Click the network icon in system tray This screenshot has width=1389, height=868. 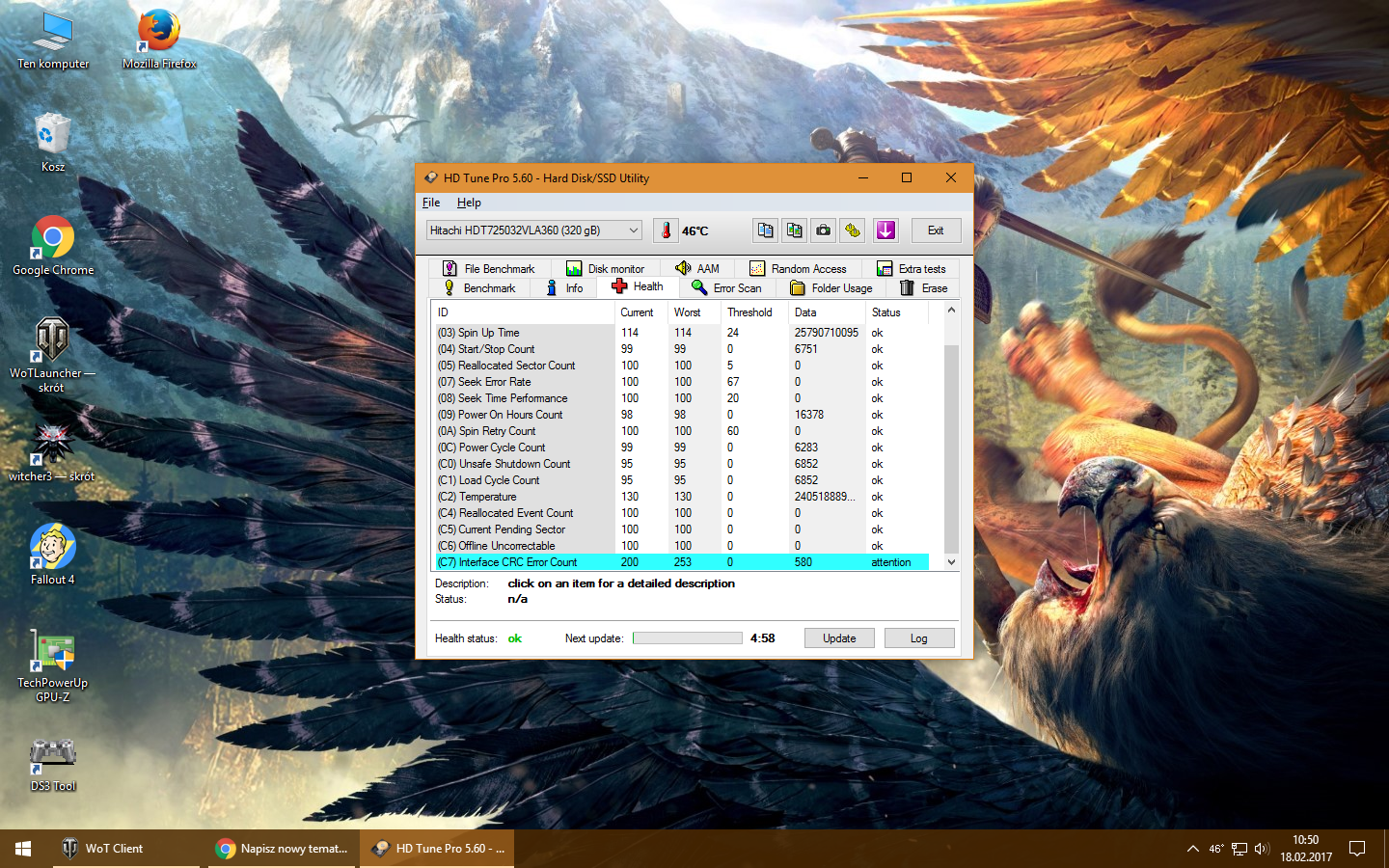point(1239,849)
